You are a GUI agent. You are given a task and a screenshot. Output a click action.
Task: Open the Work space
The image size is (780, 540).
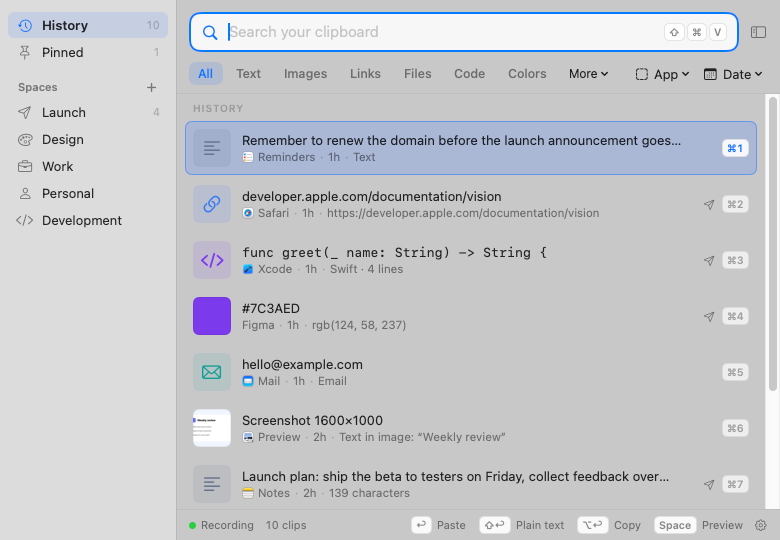click(88, 166)
